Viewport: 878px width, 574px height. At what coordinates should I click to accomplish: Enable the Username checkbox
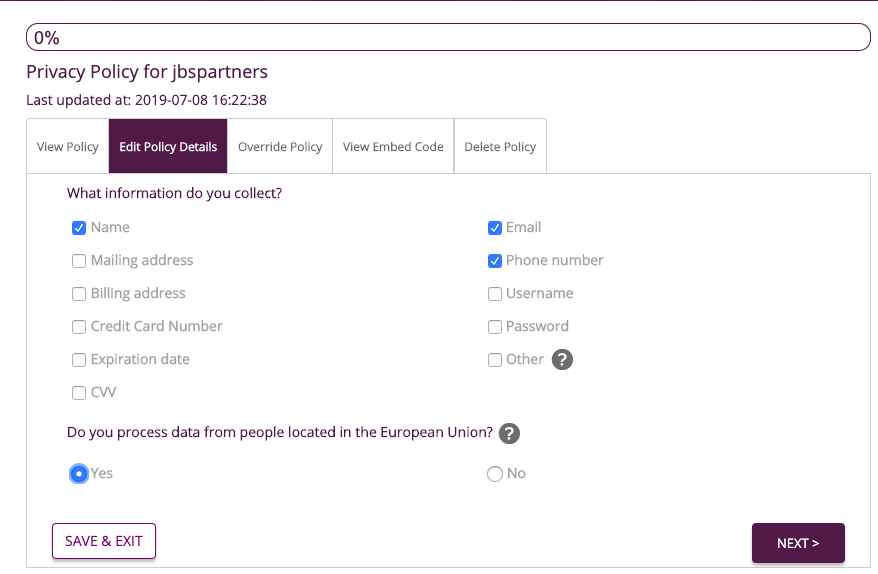495,294
